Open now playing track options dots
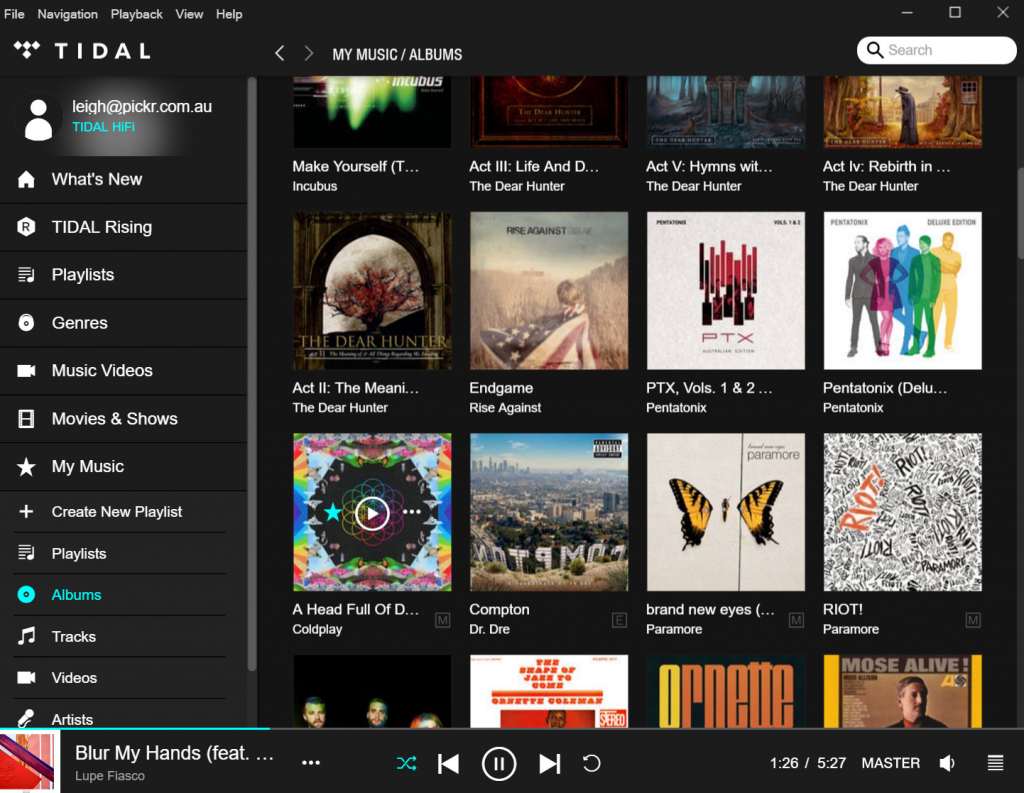 coord(311,763)
